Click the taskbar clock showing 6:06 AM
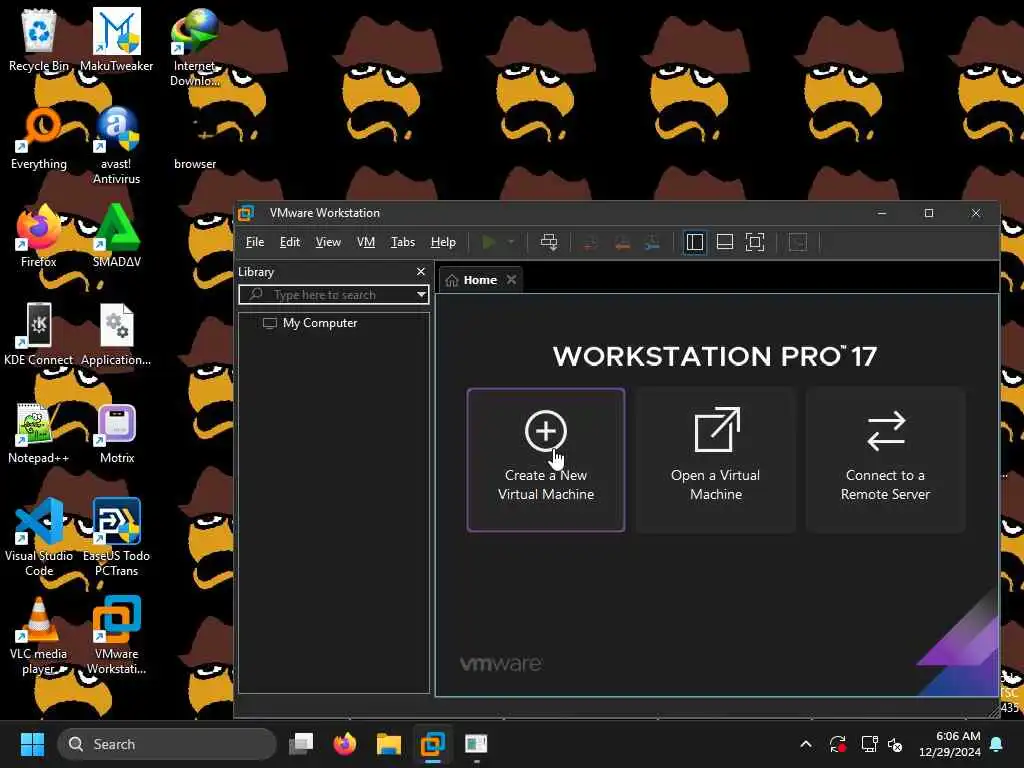 pos(950,744)
